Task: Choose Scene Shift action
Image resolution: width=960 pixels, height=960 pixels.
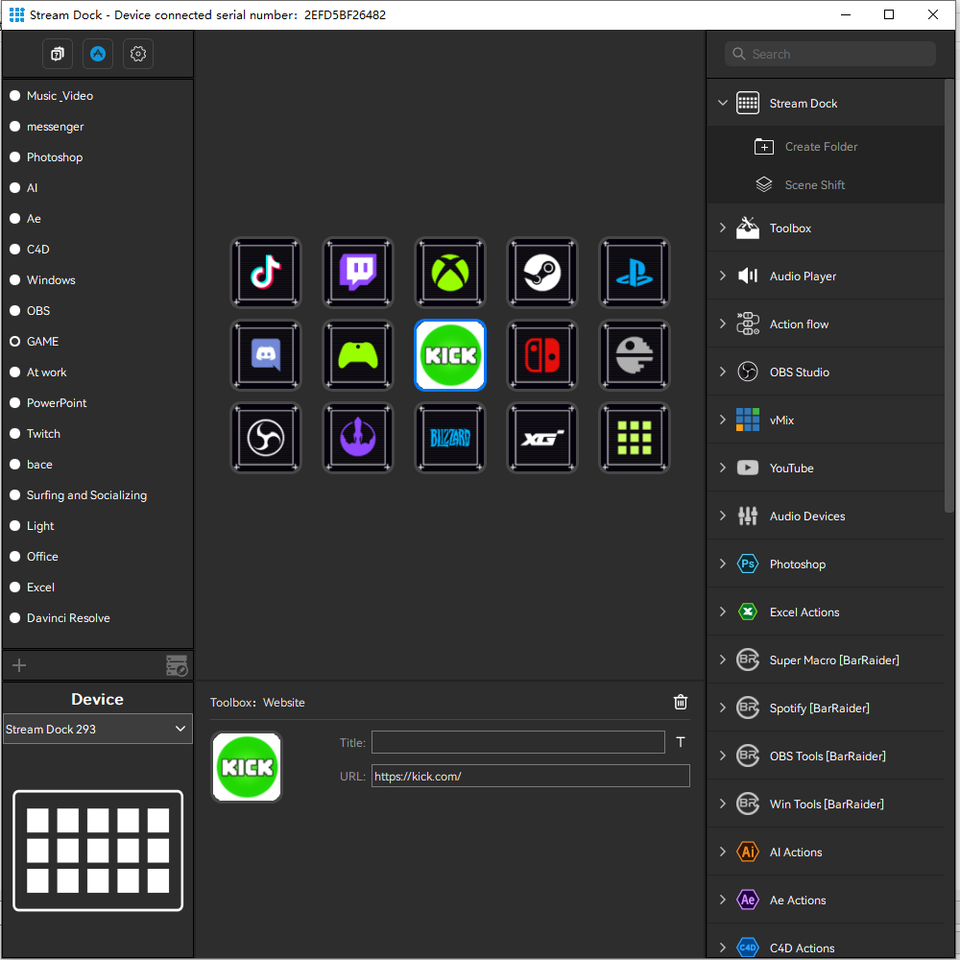Action: point(814,185)
